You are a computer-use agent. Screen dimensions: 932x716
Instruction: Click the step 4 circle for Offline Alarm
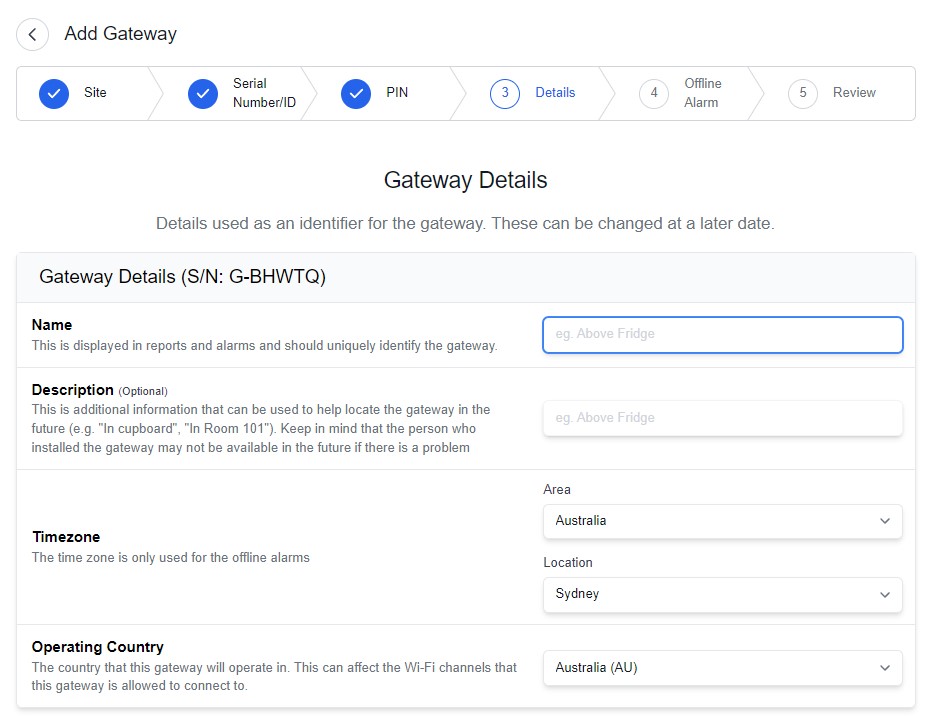click(654, 93)
